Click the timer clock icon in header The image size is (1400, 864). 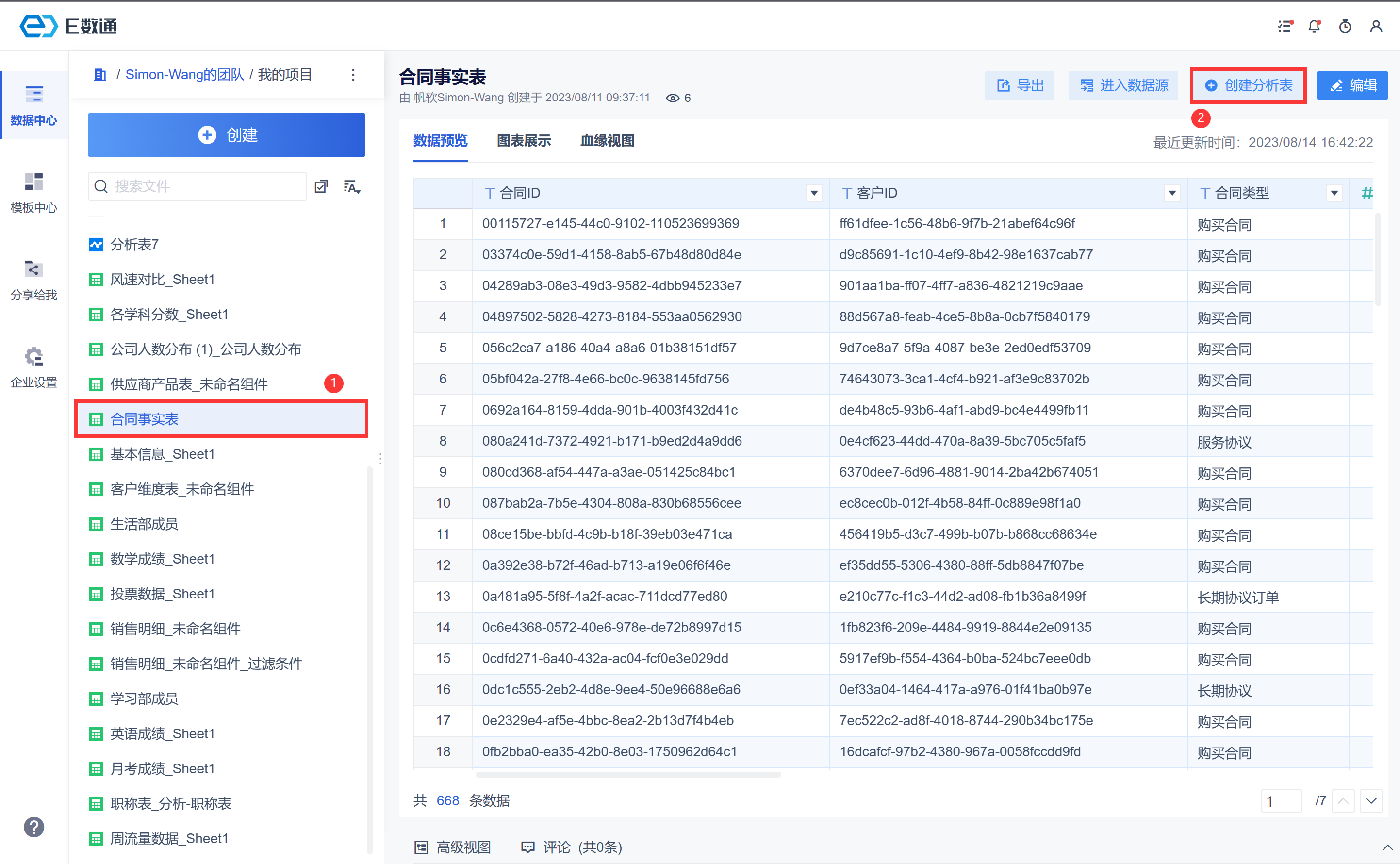coord(1345,26)
